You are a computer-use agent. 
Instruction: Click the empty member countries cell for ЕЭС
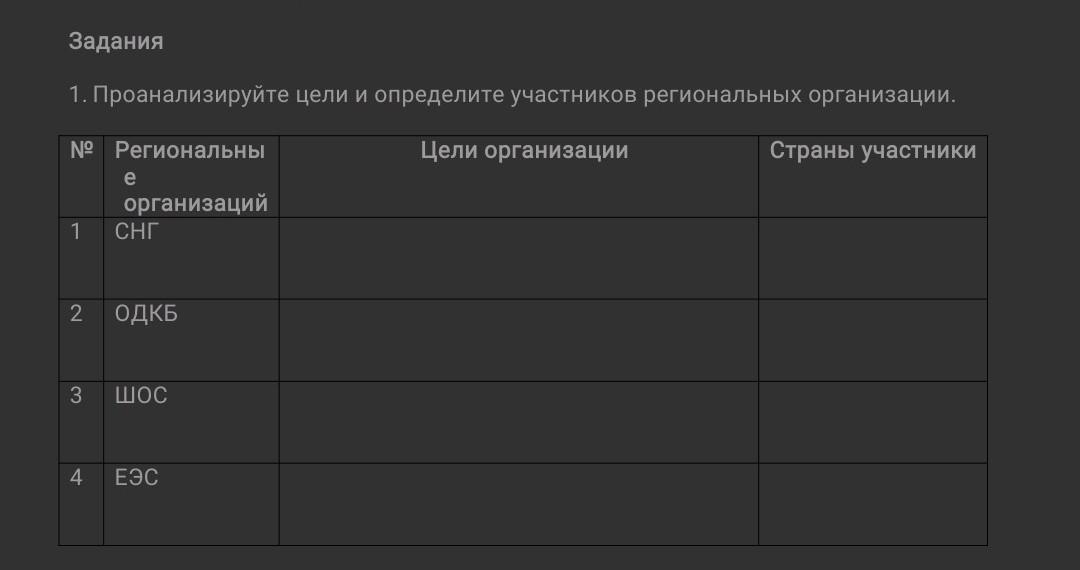(x=872, y=504)
